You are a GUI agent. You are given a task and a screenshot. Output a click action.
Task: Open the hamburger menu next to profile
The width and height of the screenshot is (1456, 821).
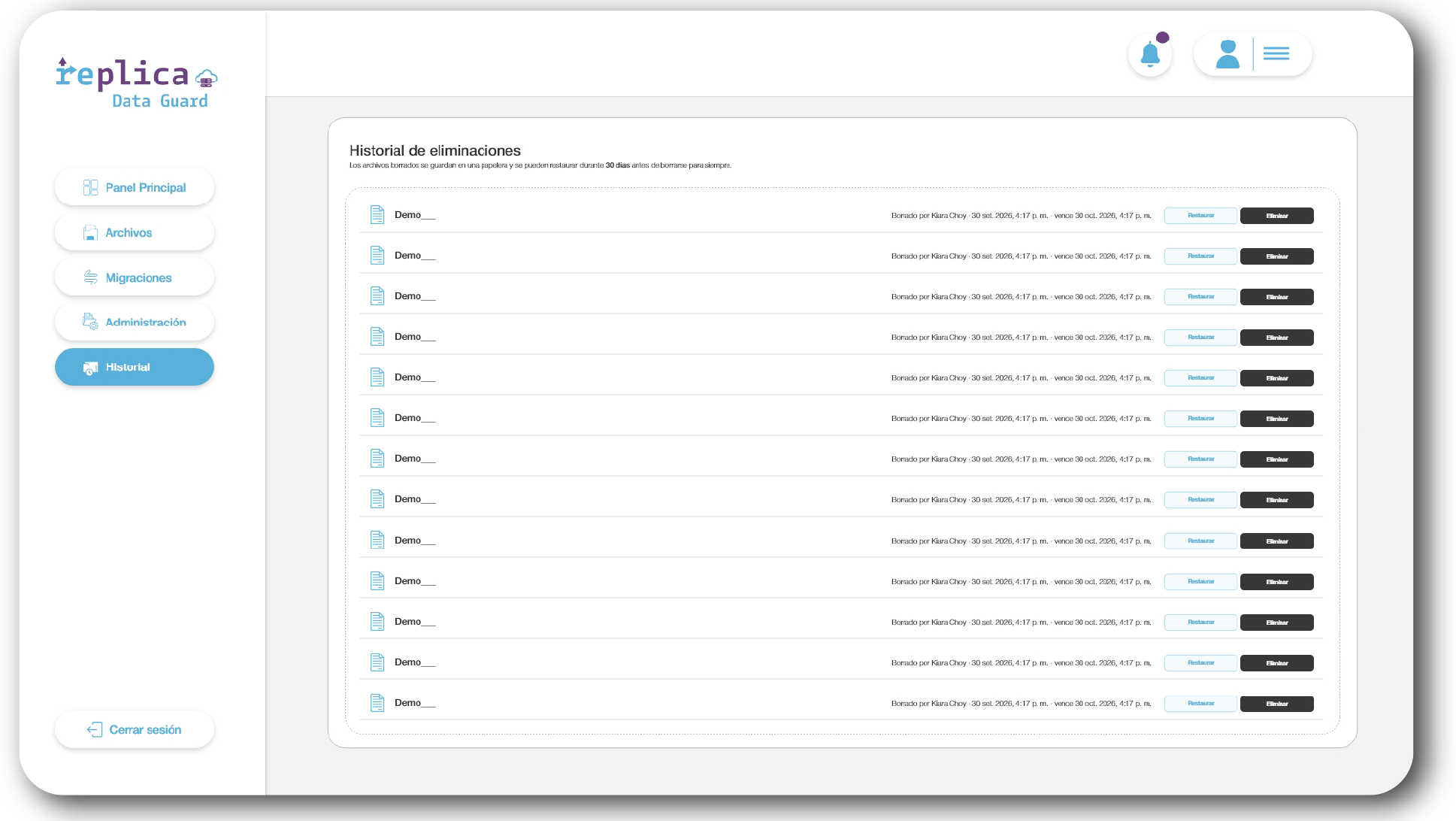click(x=1276, y=53)
